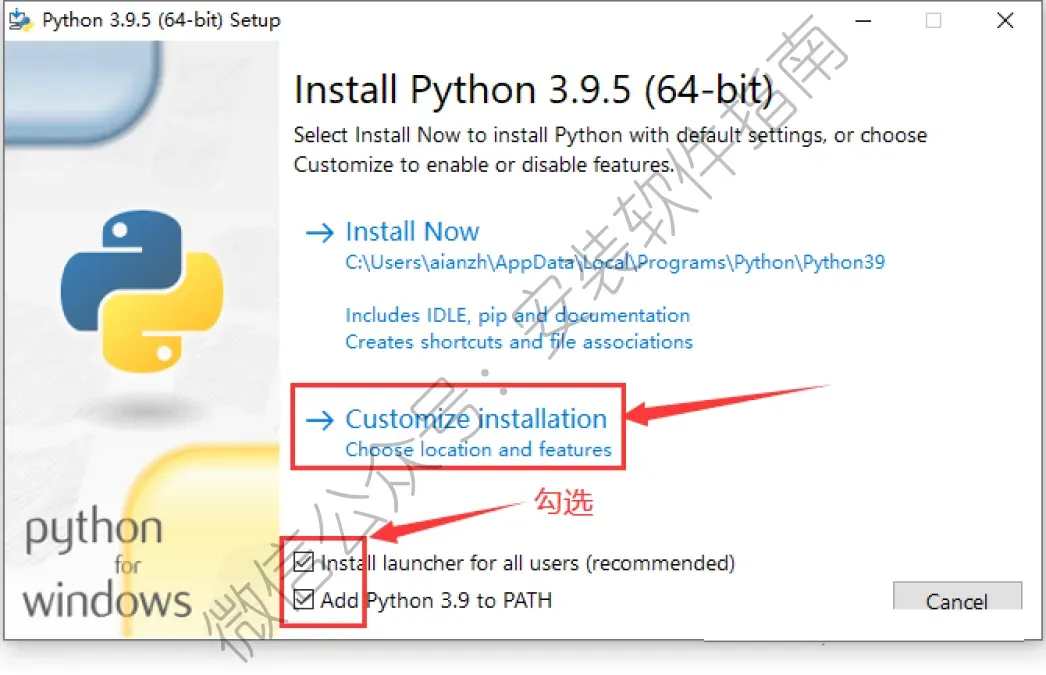Click "Choose location and features" subtitle
Screen dimensions: 1046x675
click(478, 450)
